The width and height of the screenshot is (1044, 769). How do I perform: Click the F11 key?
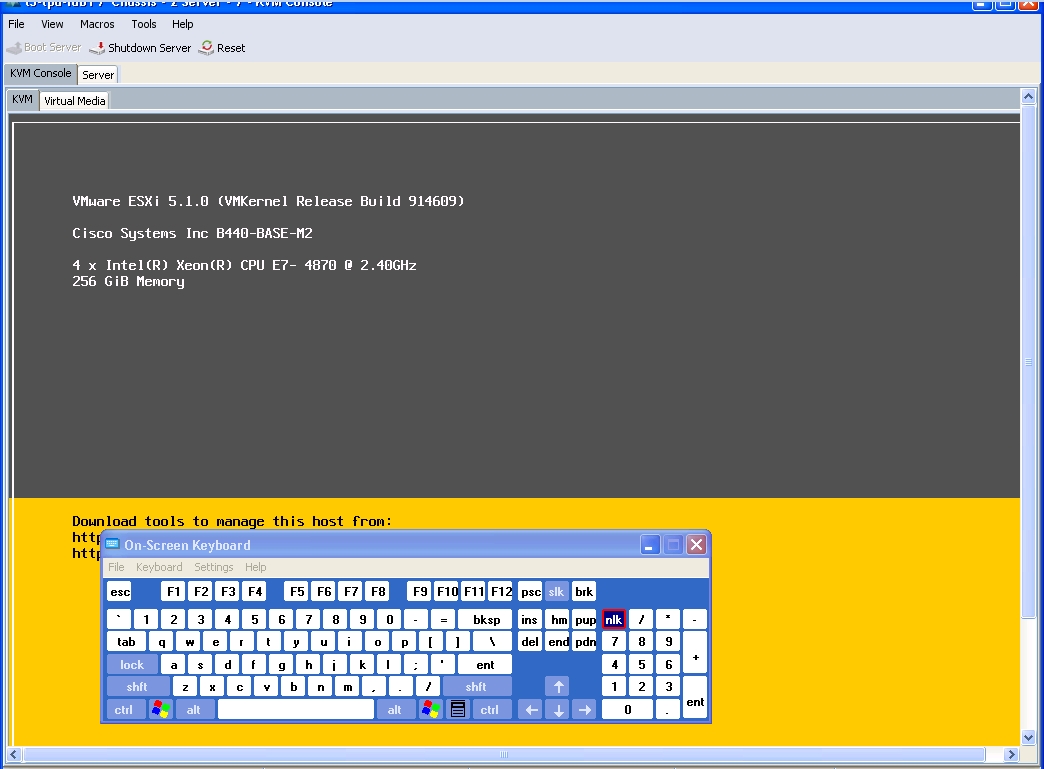click(473, 592)
